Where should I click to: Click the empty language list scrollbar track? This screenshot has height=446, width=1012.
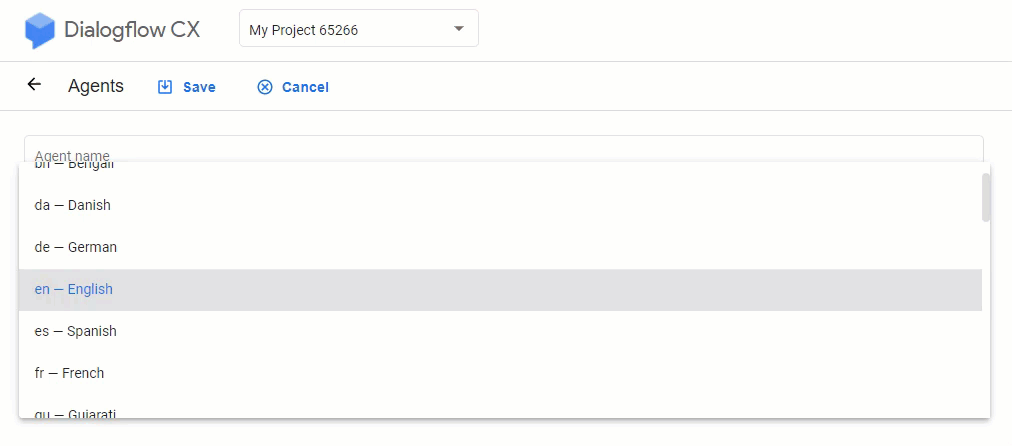(986, 319)
